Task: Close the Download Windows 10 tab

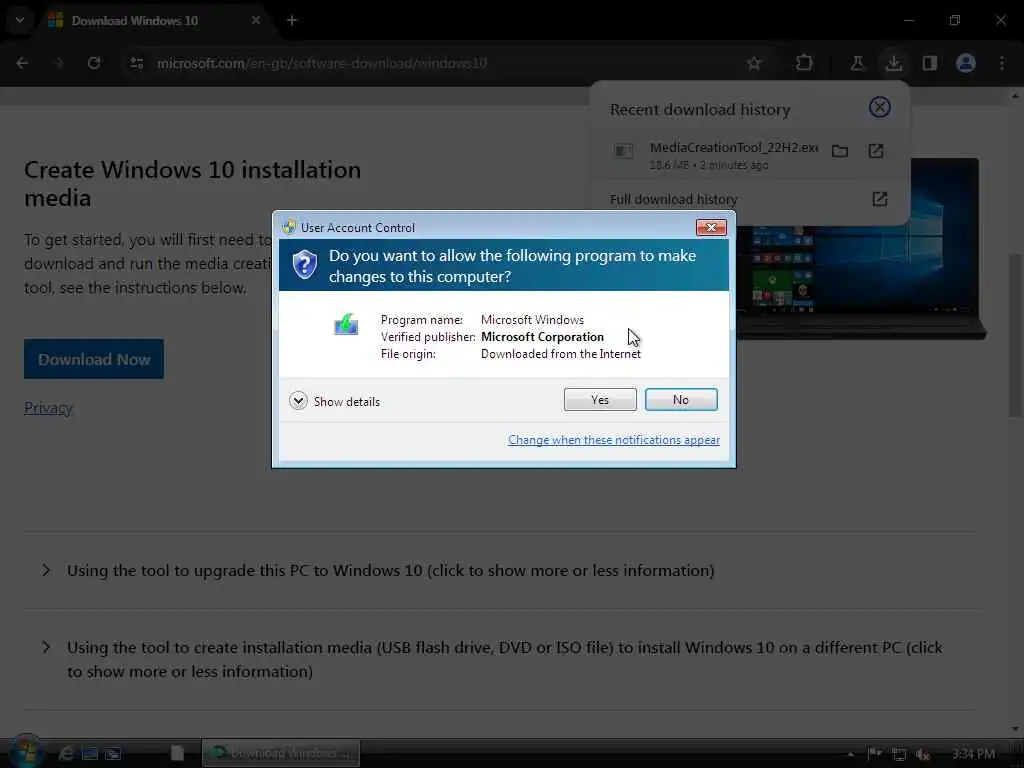Action: [256, 20]
